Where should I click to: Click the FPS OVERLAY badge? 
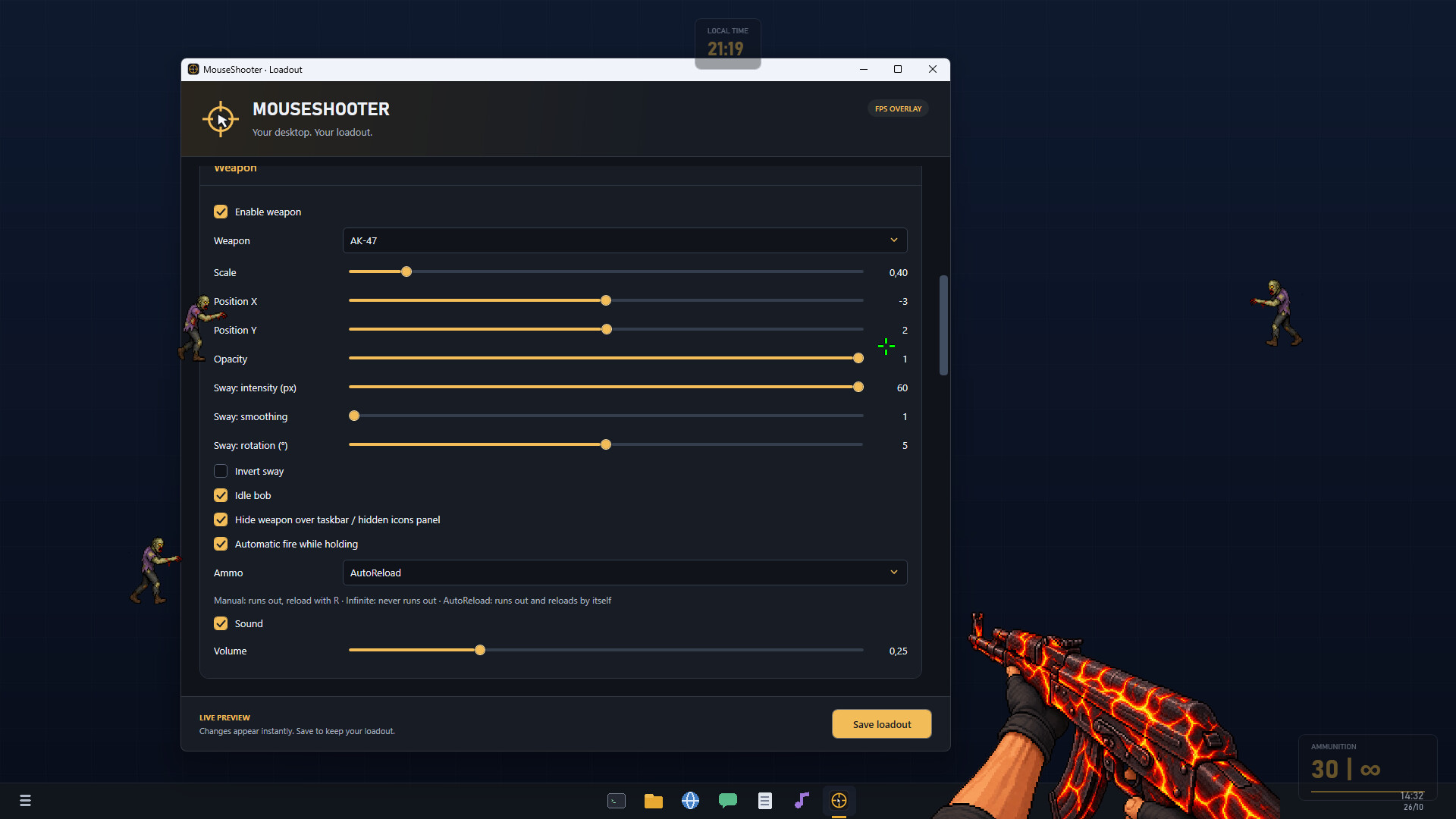tap(898, 108)
